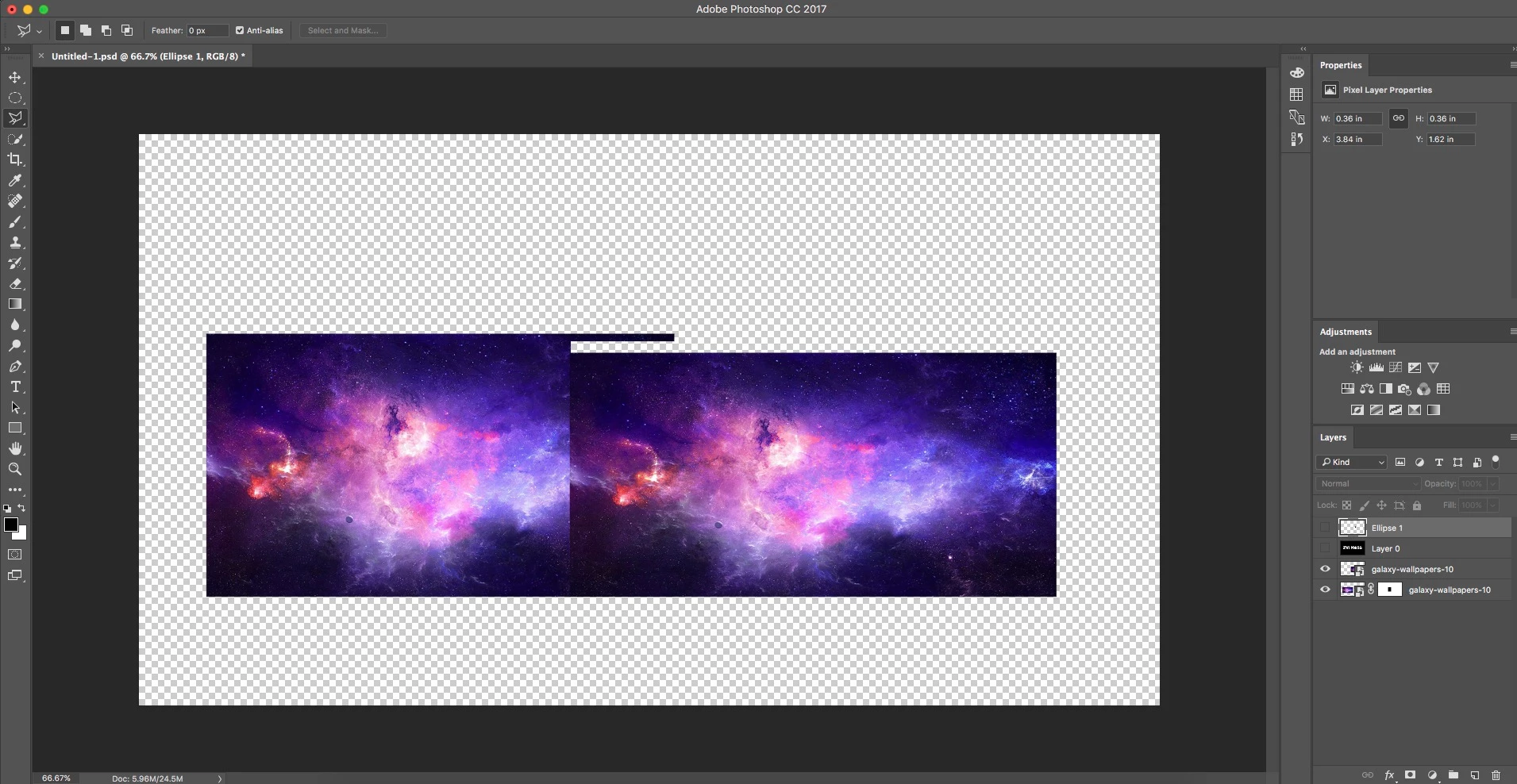Select the Quick Selection tool

(x=15, y=139)
